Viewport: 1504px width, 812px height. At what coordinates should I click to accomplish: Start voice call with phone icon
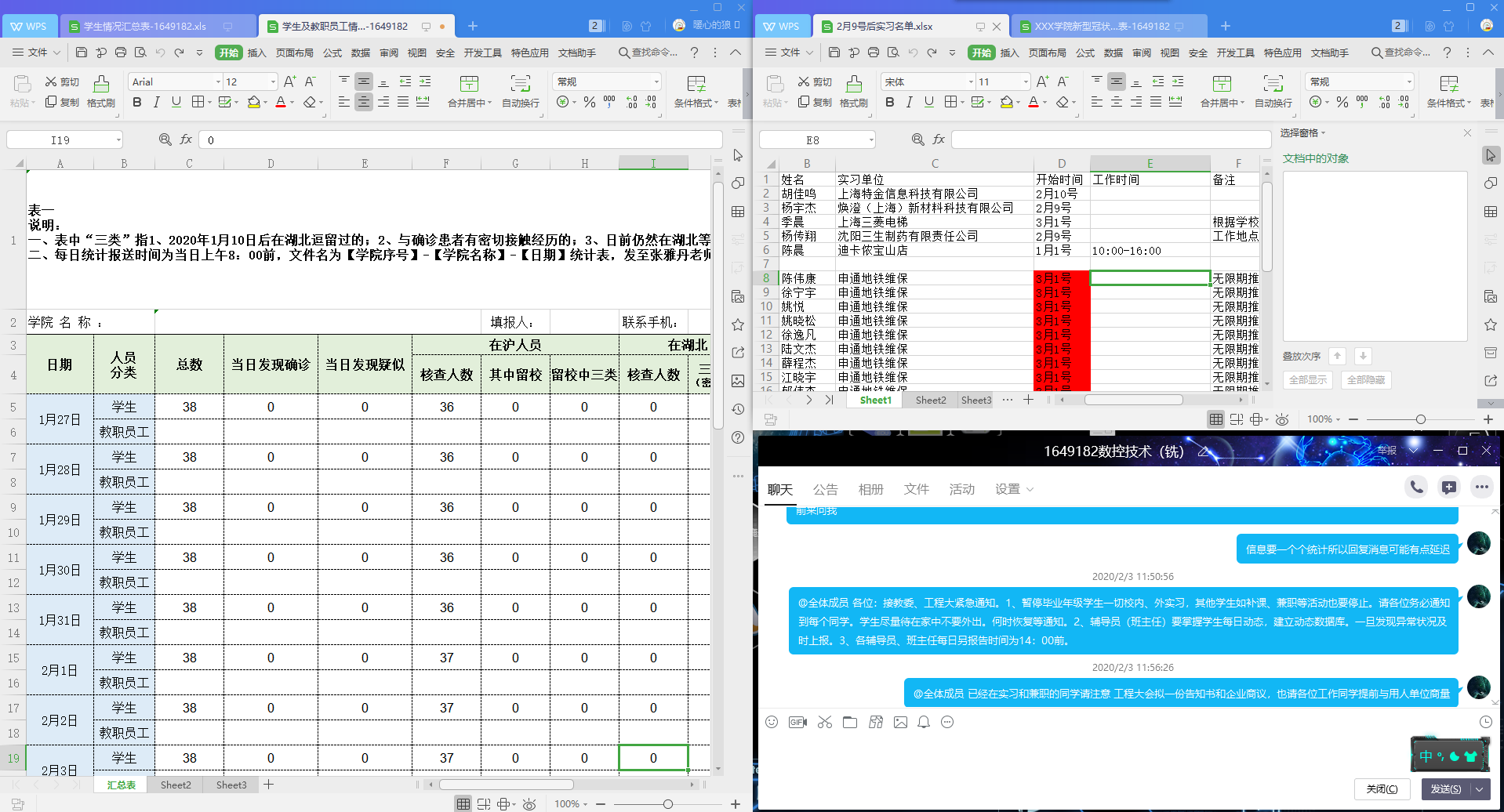tap(1416, 487)
